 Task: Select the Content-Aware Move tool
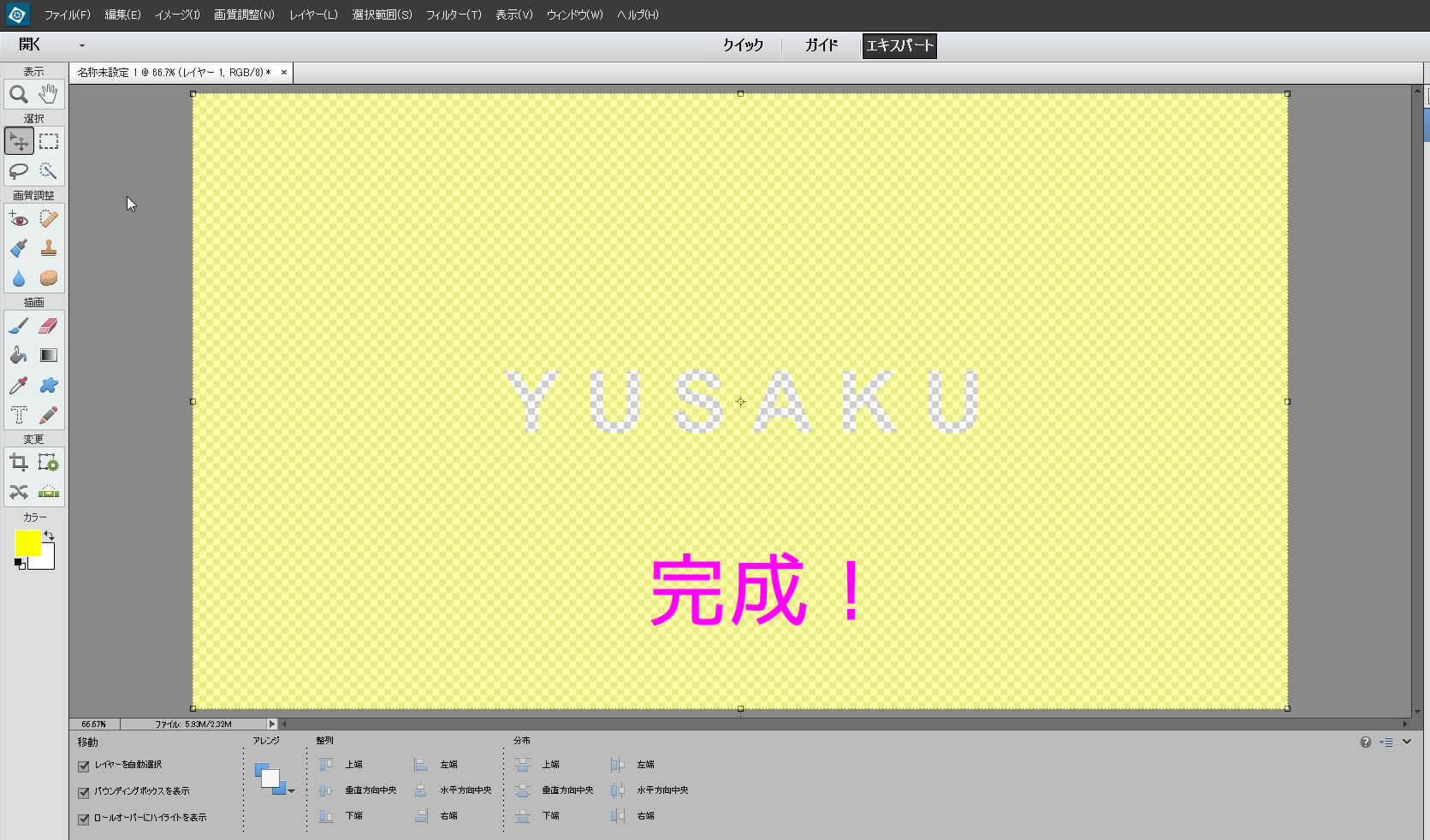19,493
